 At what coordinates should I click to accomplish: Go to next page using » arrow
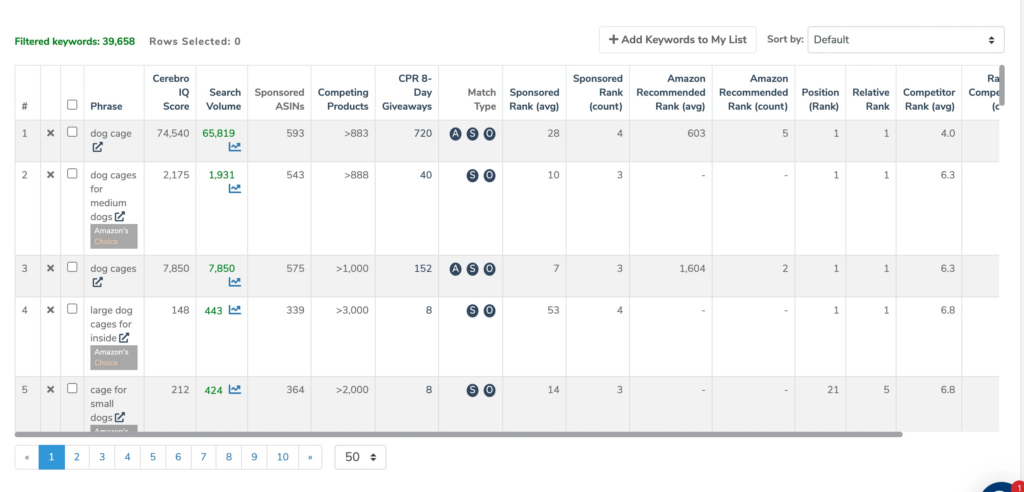pyautogui.click(x=310, y=457)
